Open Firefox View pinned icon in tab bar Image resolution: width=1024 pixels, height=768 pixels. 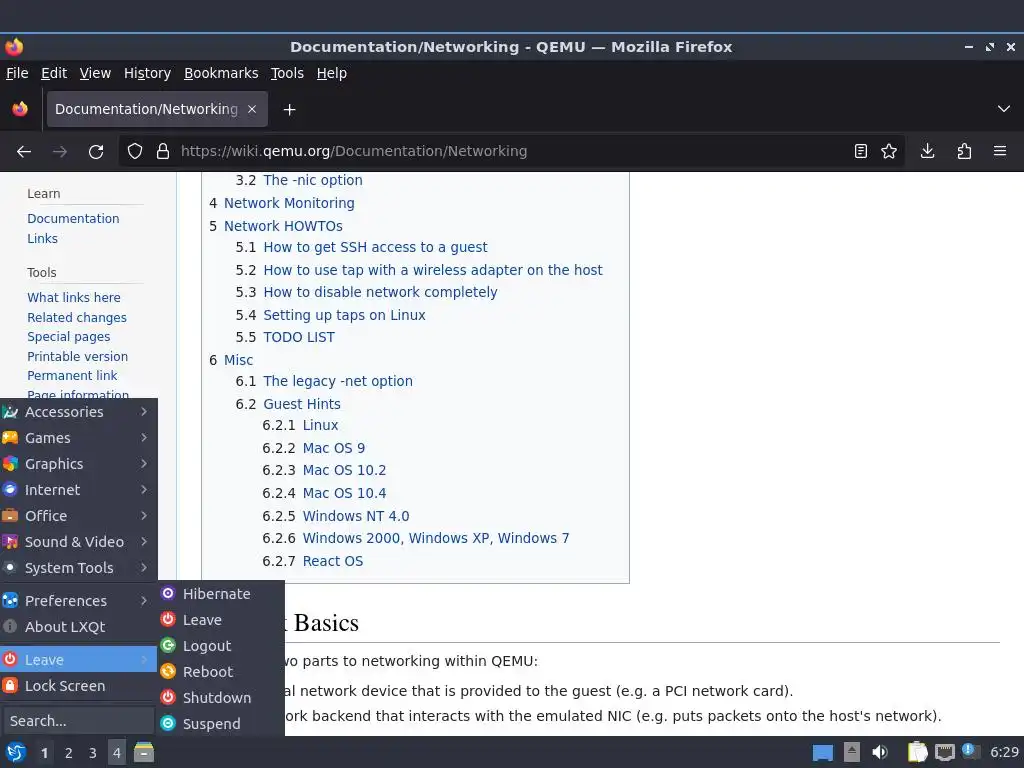point(20,109)
